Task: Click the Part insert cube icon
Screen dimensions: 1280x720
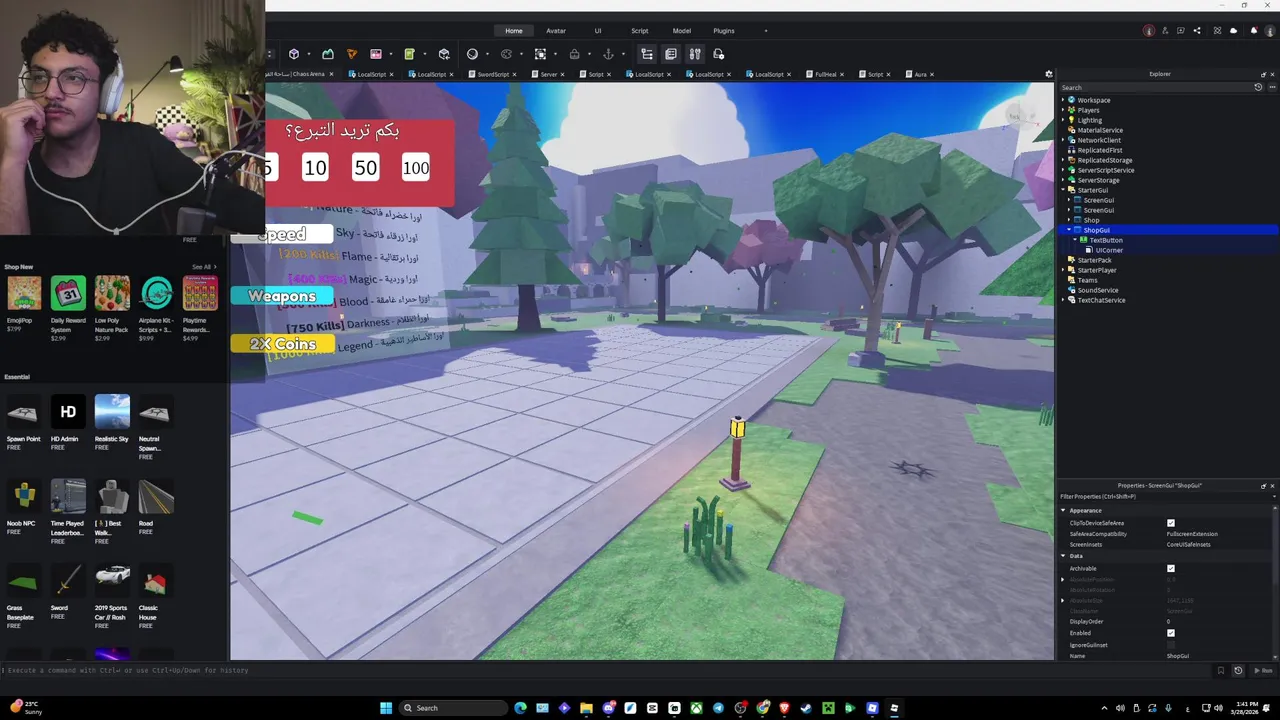Action: (x=294, y=54)
